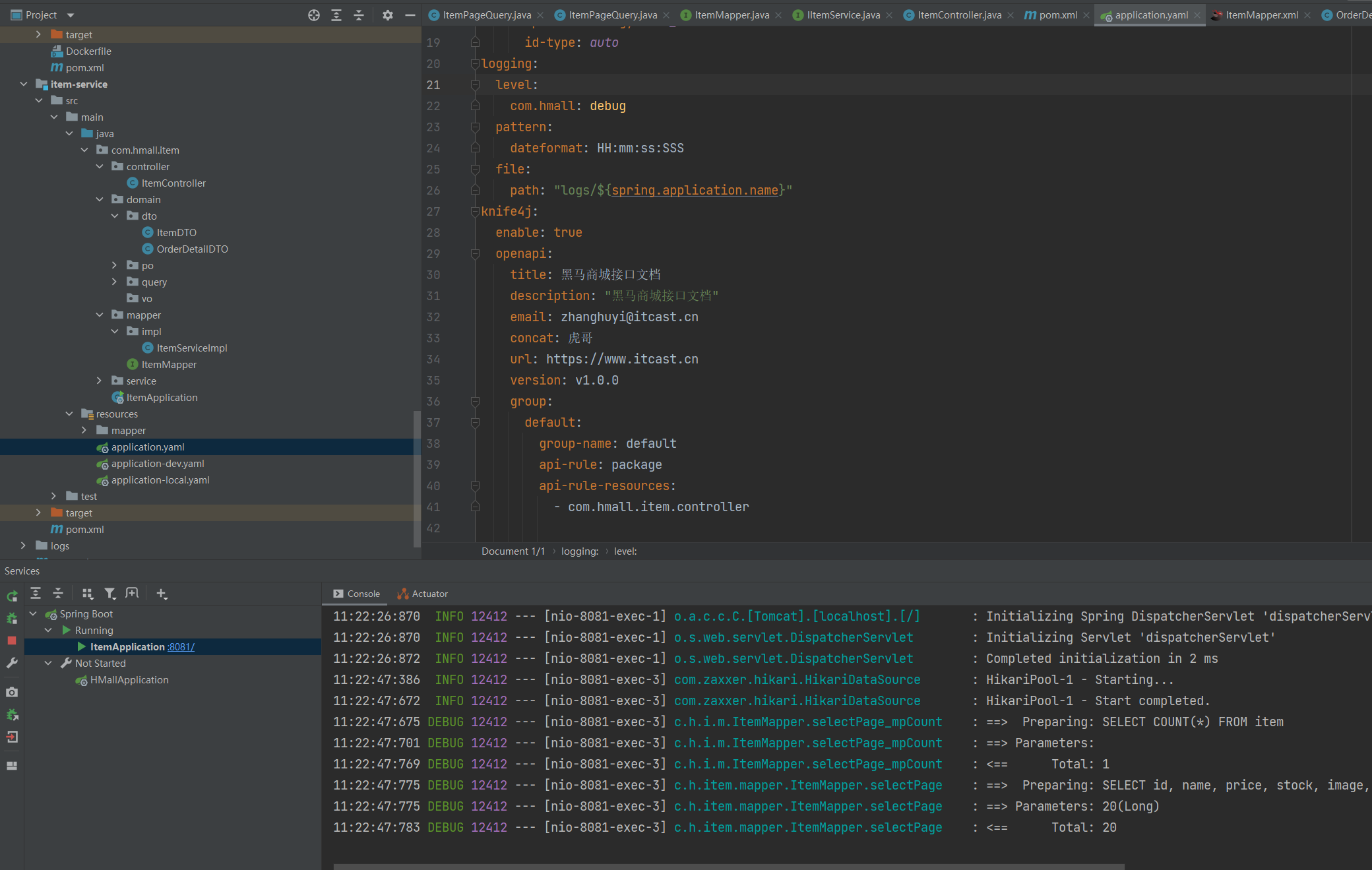Collapse the com.hmall.item package

coord(84,150)
